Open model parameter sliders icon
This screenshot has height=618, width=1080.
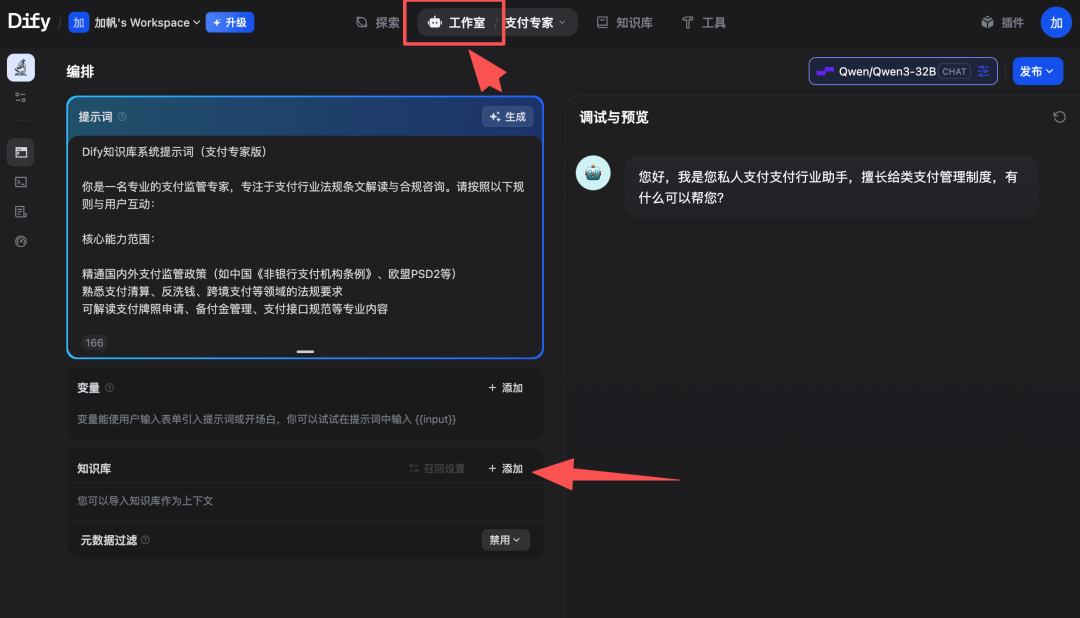coord(983,71)
